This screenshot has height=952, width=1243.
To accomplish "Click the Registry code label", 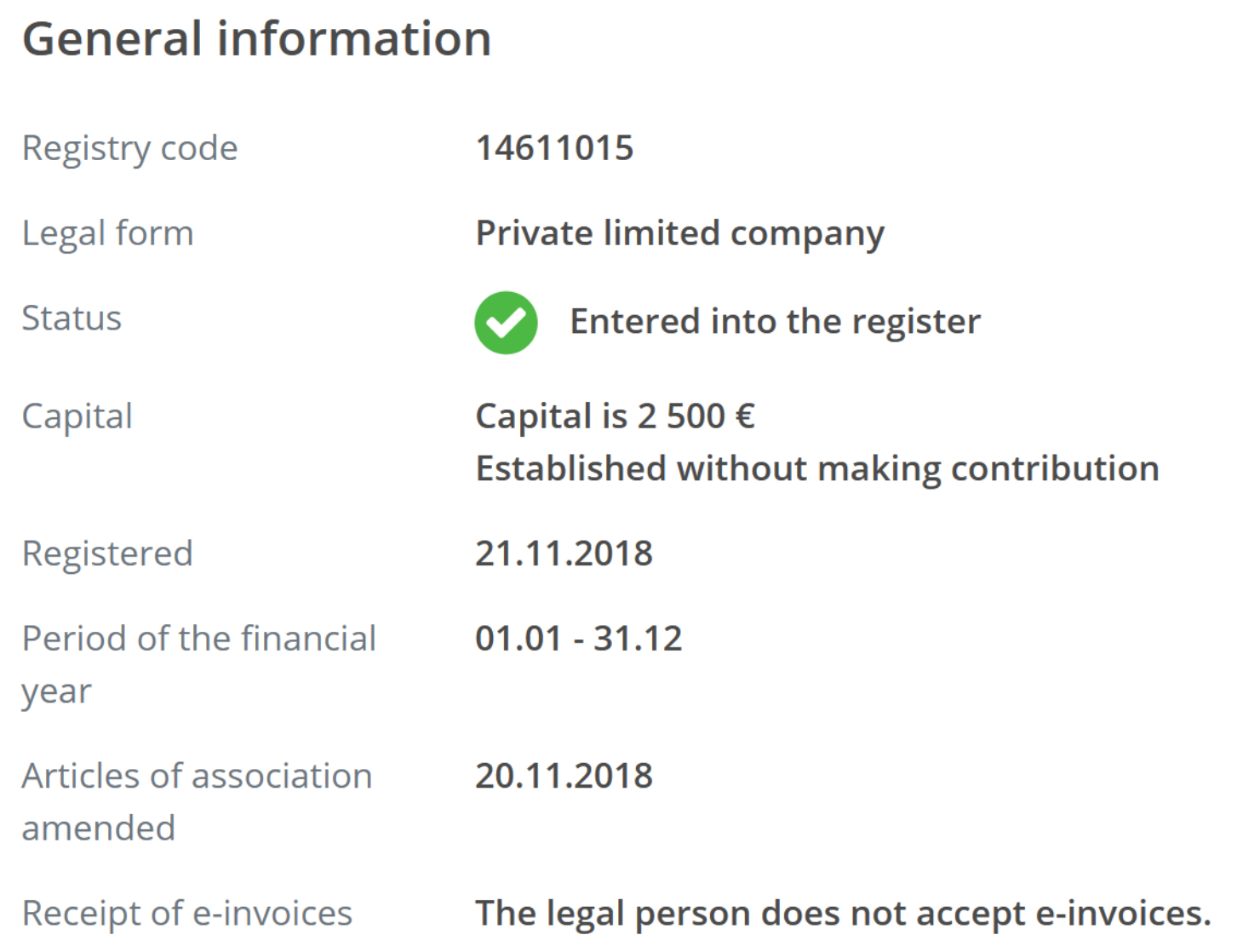I will tap(129, 149).
